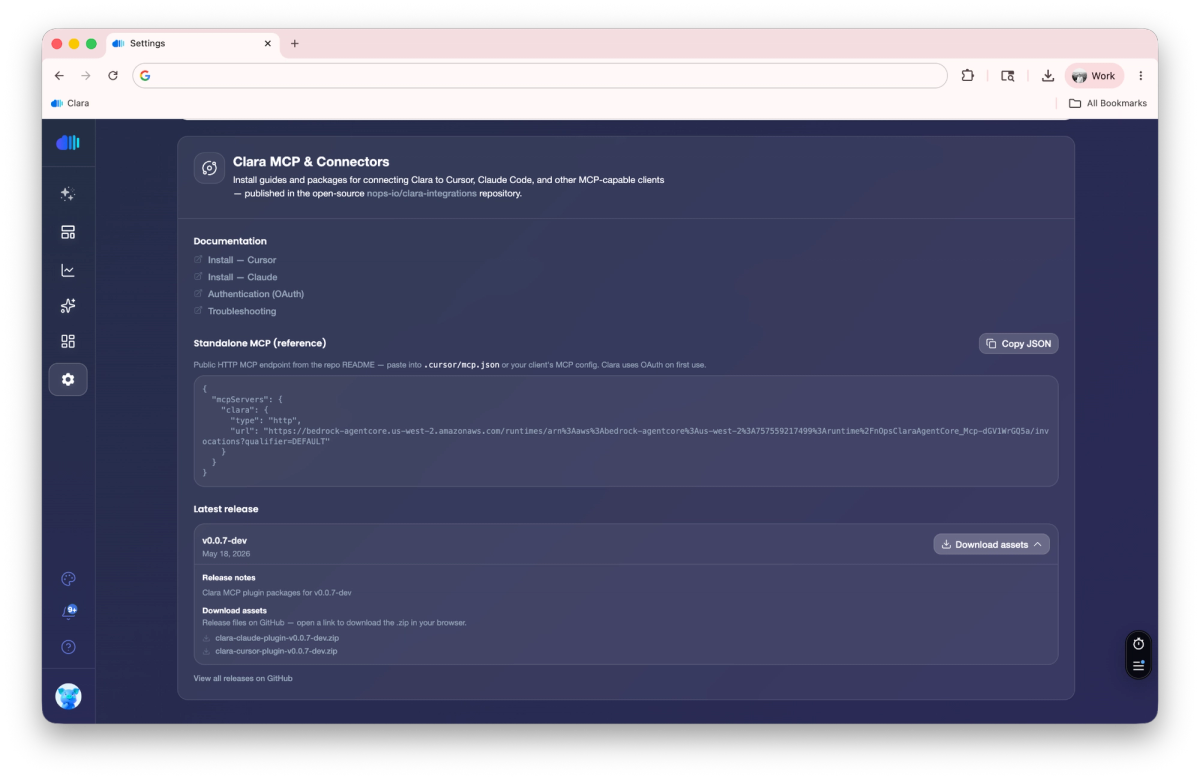Open the Troubleshooting documentation link
Viewport: 1200px width, 779px height.
(242, 311)
